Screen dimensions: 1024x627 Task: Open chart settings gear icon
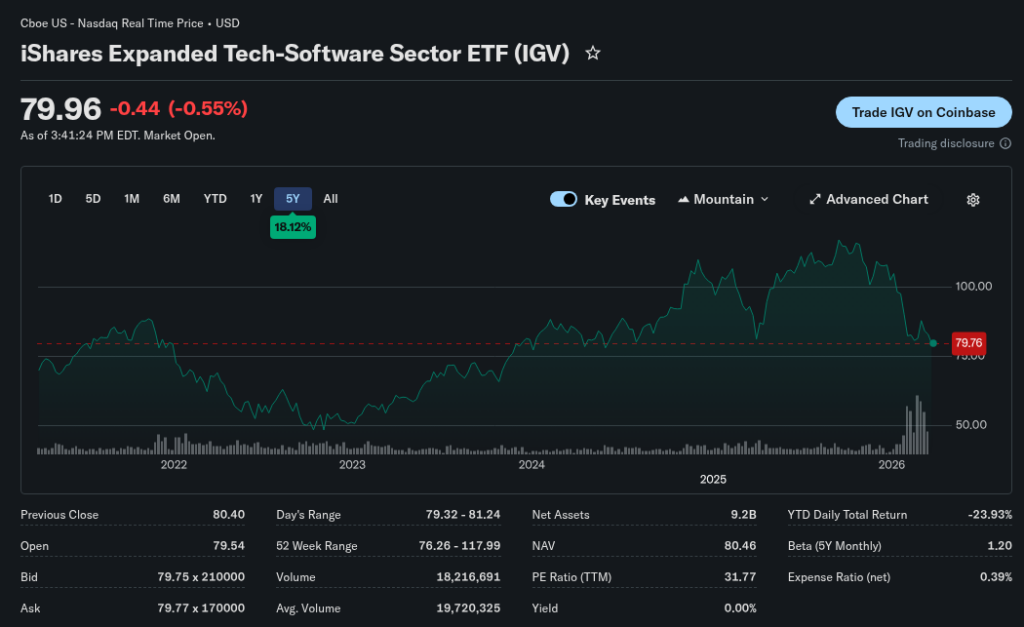(973, 200)
